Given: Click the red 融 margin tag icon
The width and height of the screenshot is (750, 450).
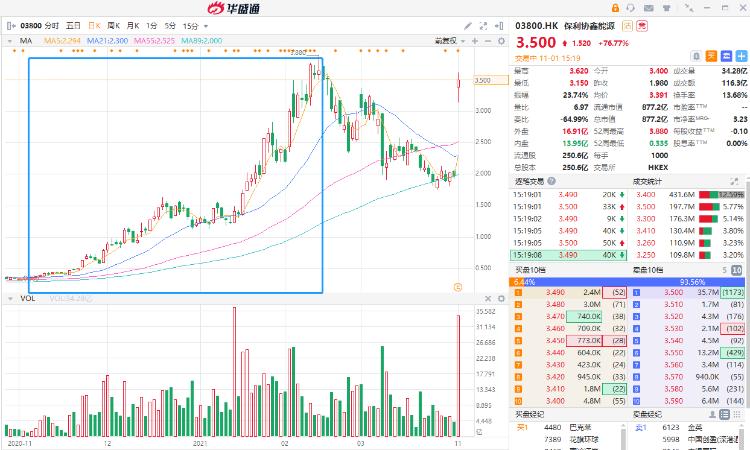Looking at the screenshot, I should [x=641, y=26].
